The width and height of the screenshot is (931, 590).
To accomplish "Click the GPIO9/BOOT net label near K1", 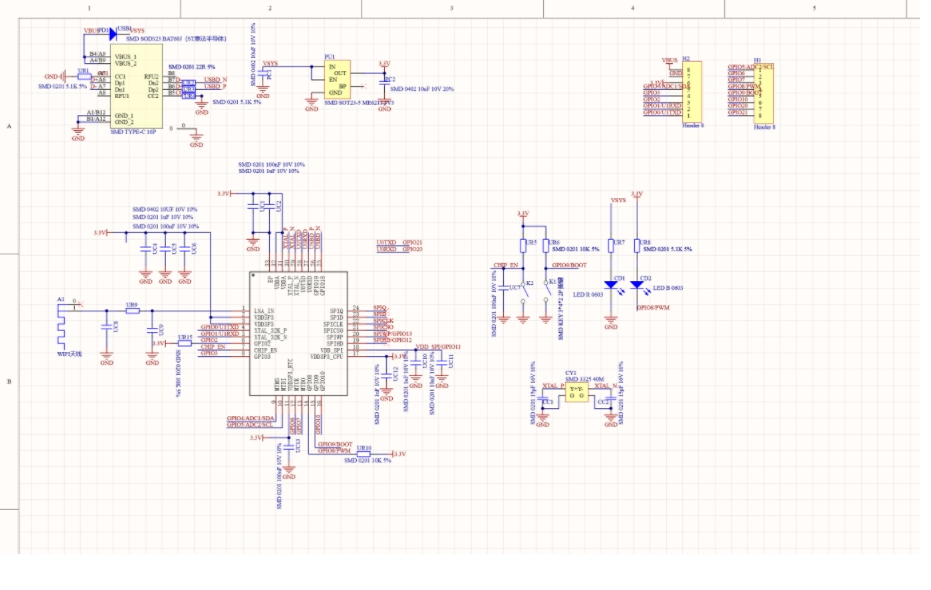I will [x=571, y=266].
